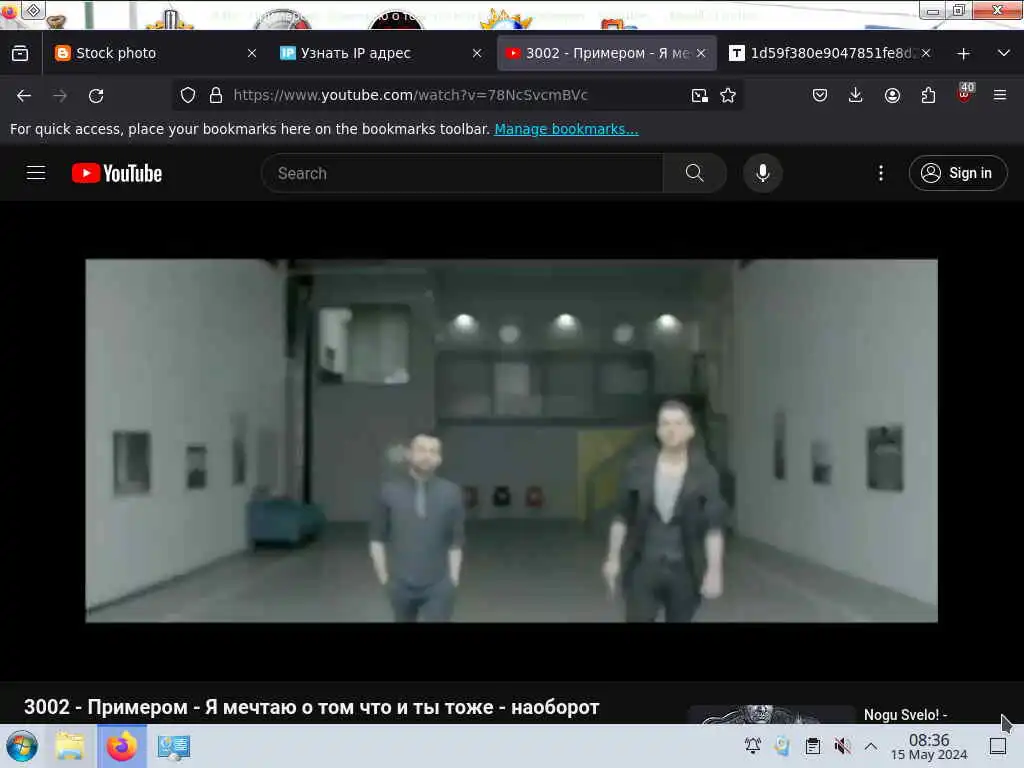Switch to 1d59f380e9047851fe8d tab
Screen dimensions: 1024x768
pos(831,54)
